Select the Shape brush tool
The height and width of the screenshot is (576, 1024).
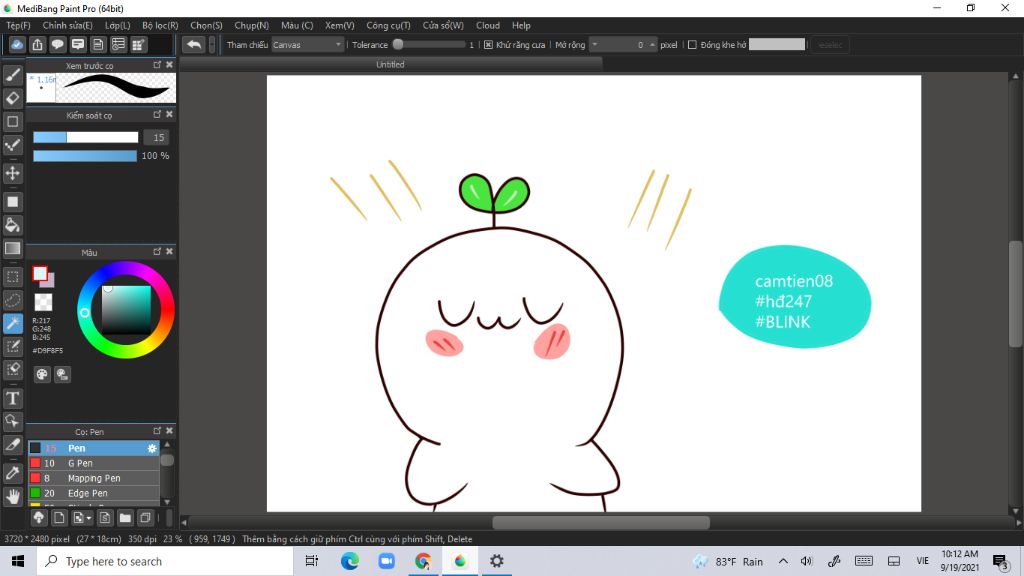coord(12,121)
